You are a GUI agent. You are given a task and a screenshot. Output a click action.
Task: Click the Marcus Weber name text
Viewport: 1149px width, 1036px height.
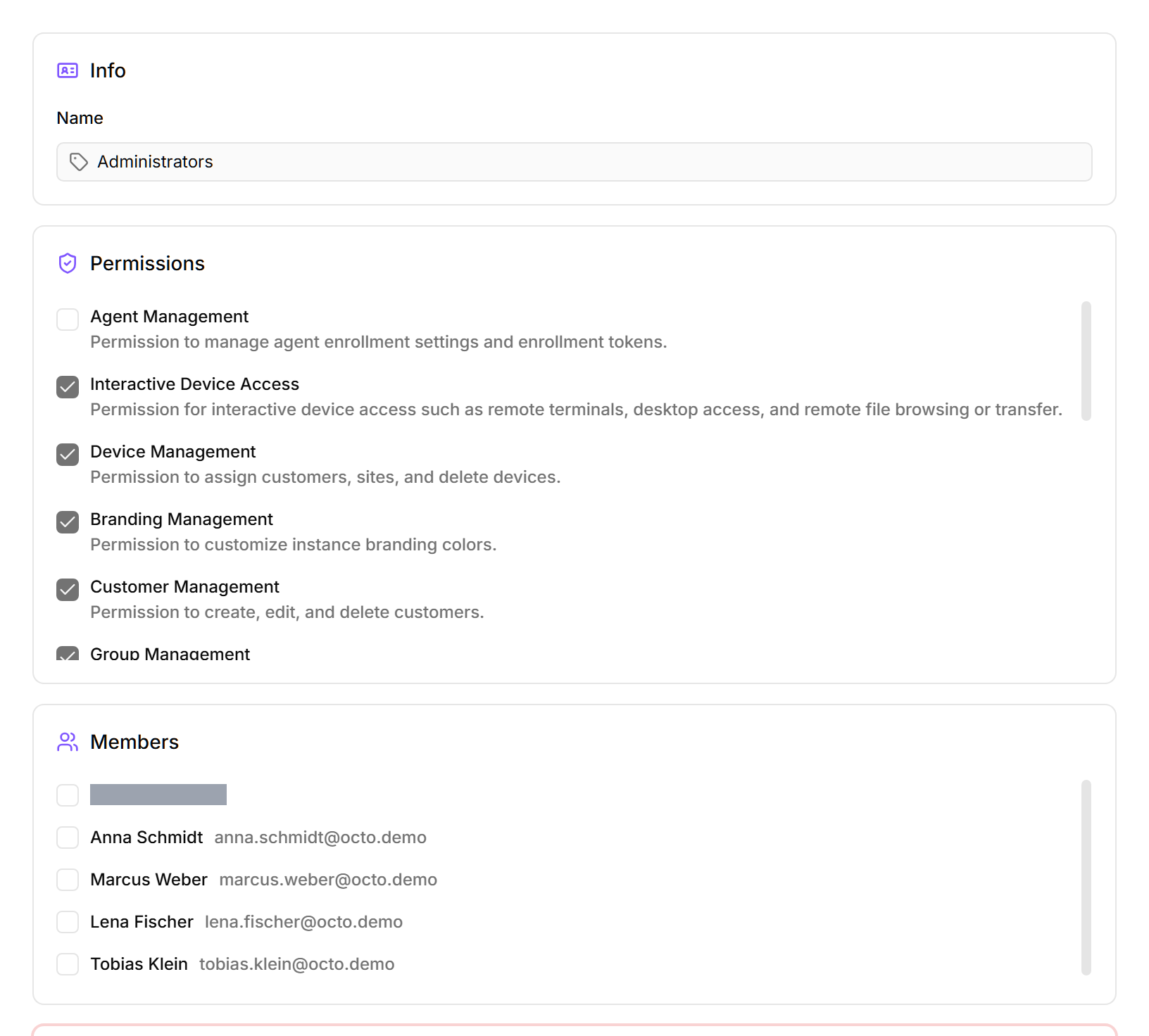pos(149,880)
